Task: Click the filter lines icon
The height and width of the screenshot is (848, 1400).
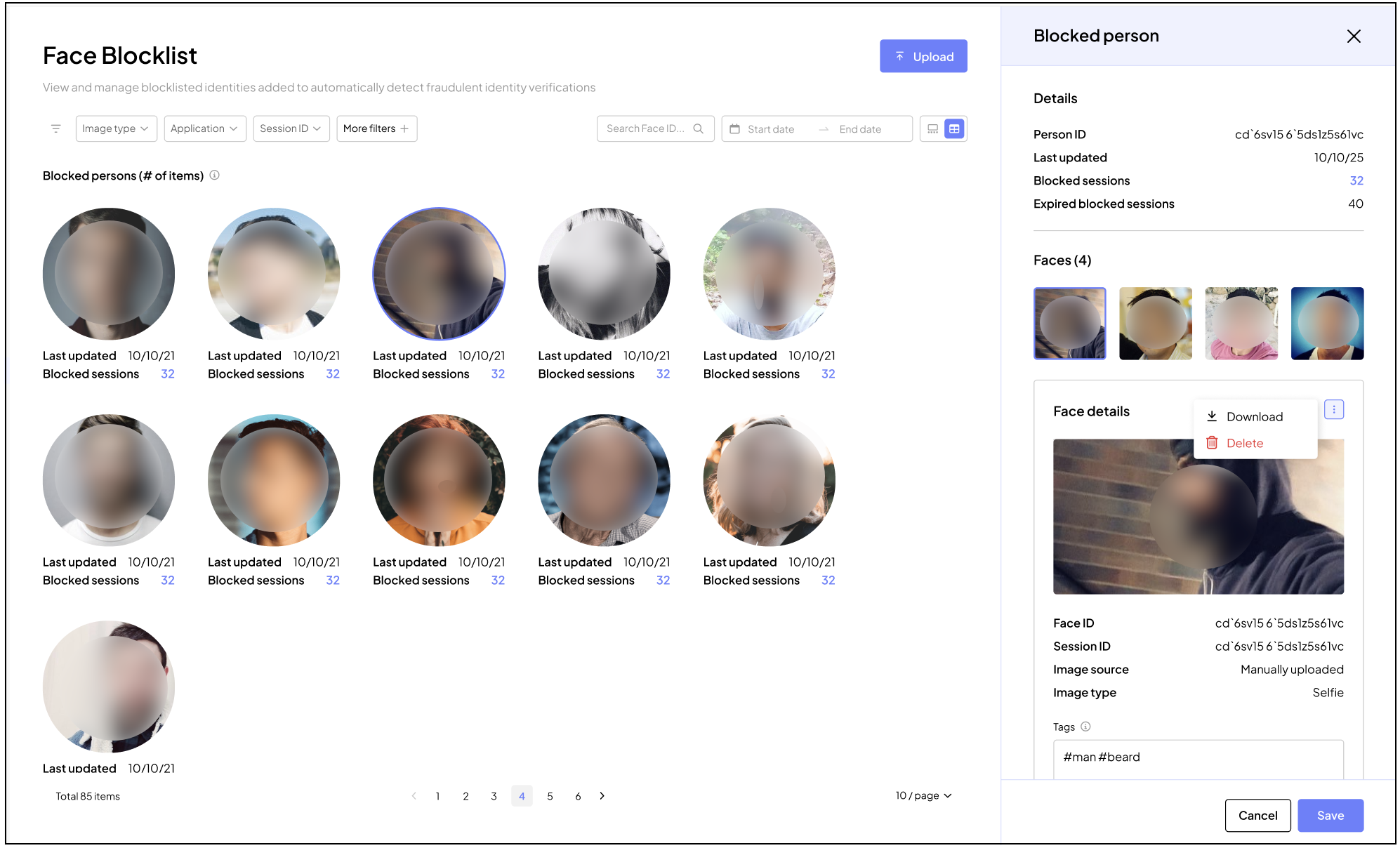Action: tap(56, 128)
